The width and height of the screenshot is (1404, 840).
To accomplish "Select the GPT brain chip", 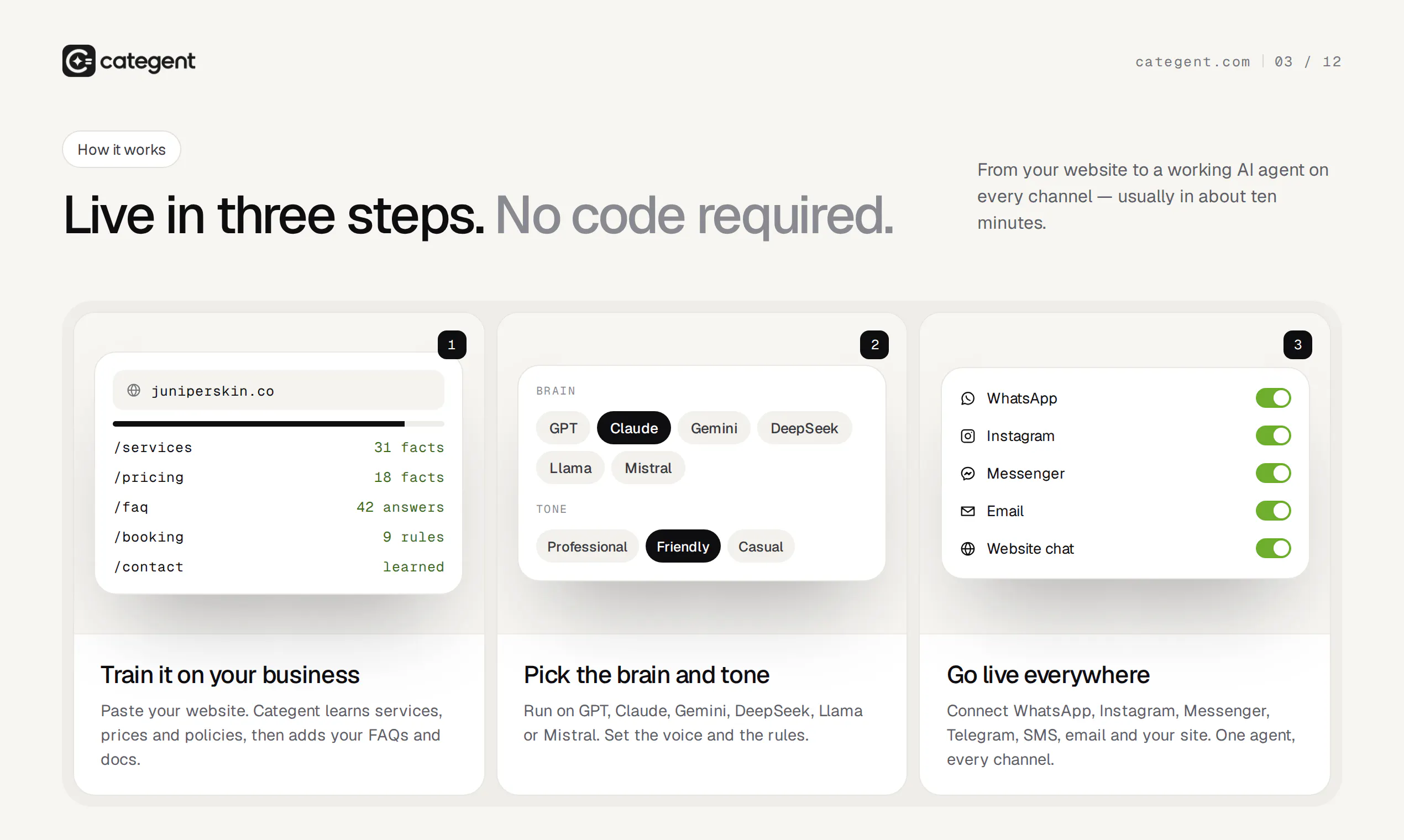I will [563, 428].
